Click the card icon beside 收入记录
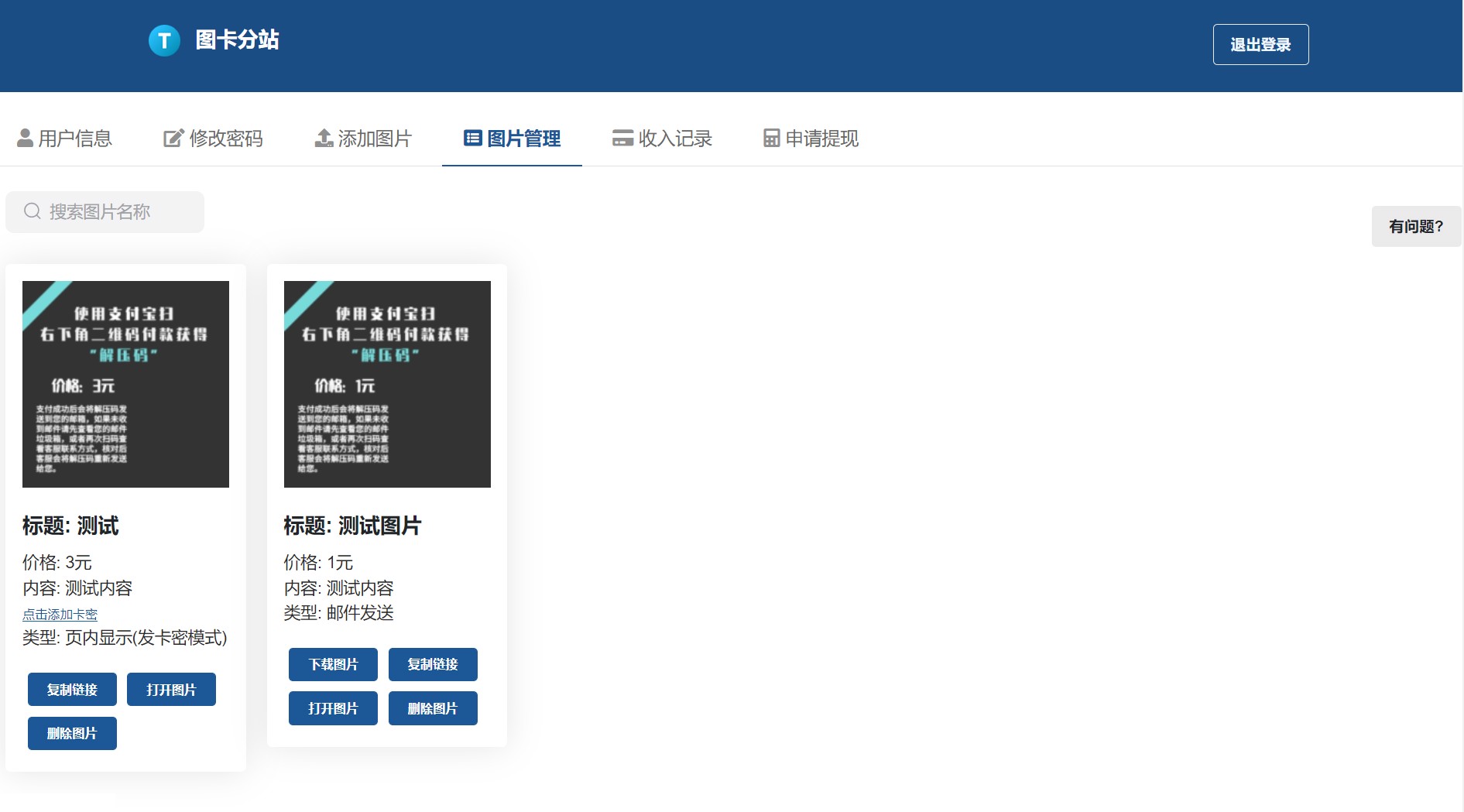 click(622, 139)
